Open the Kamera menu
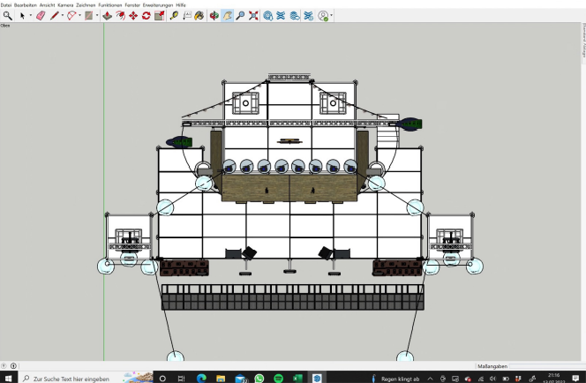Viewport: 586px width, 383px height. (65, 5)
